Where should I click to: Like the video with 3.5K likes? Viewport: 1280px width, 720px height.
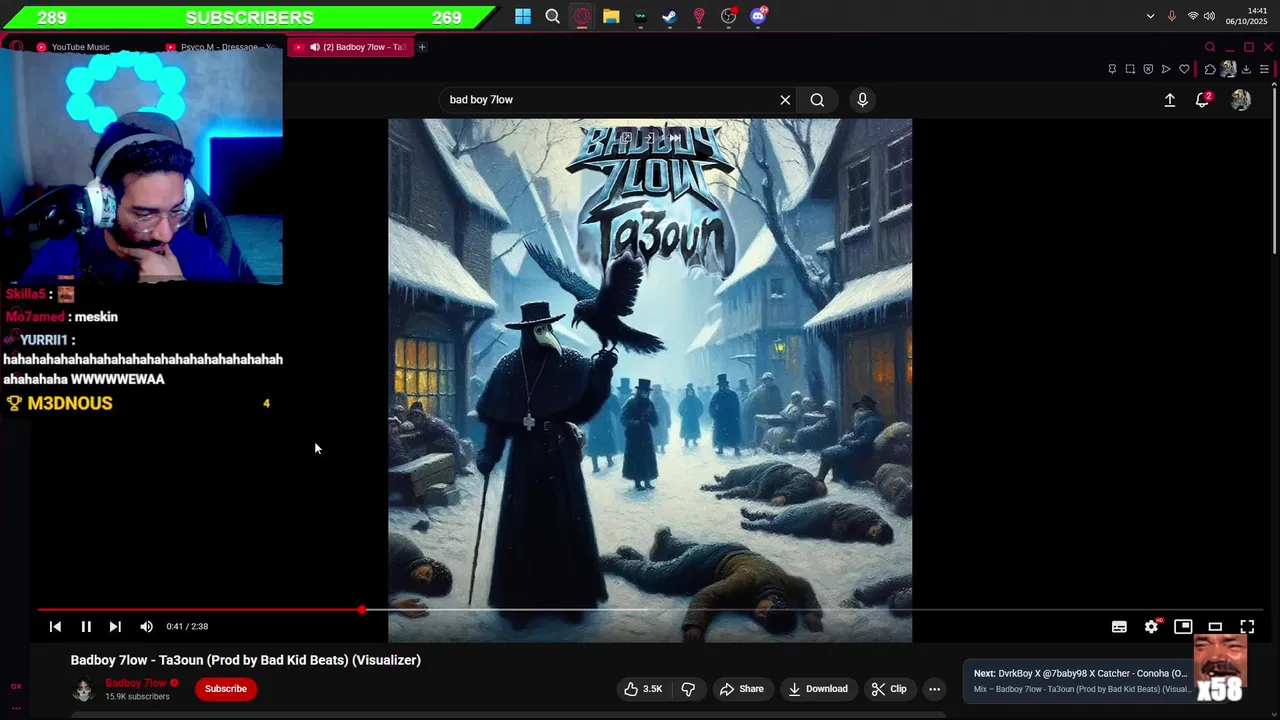pos(643,688)
